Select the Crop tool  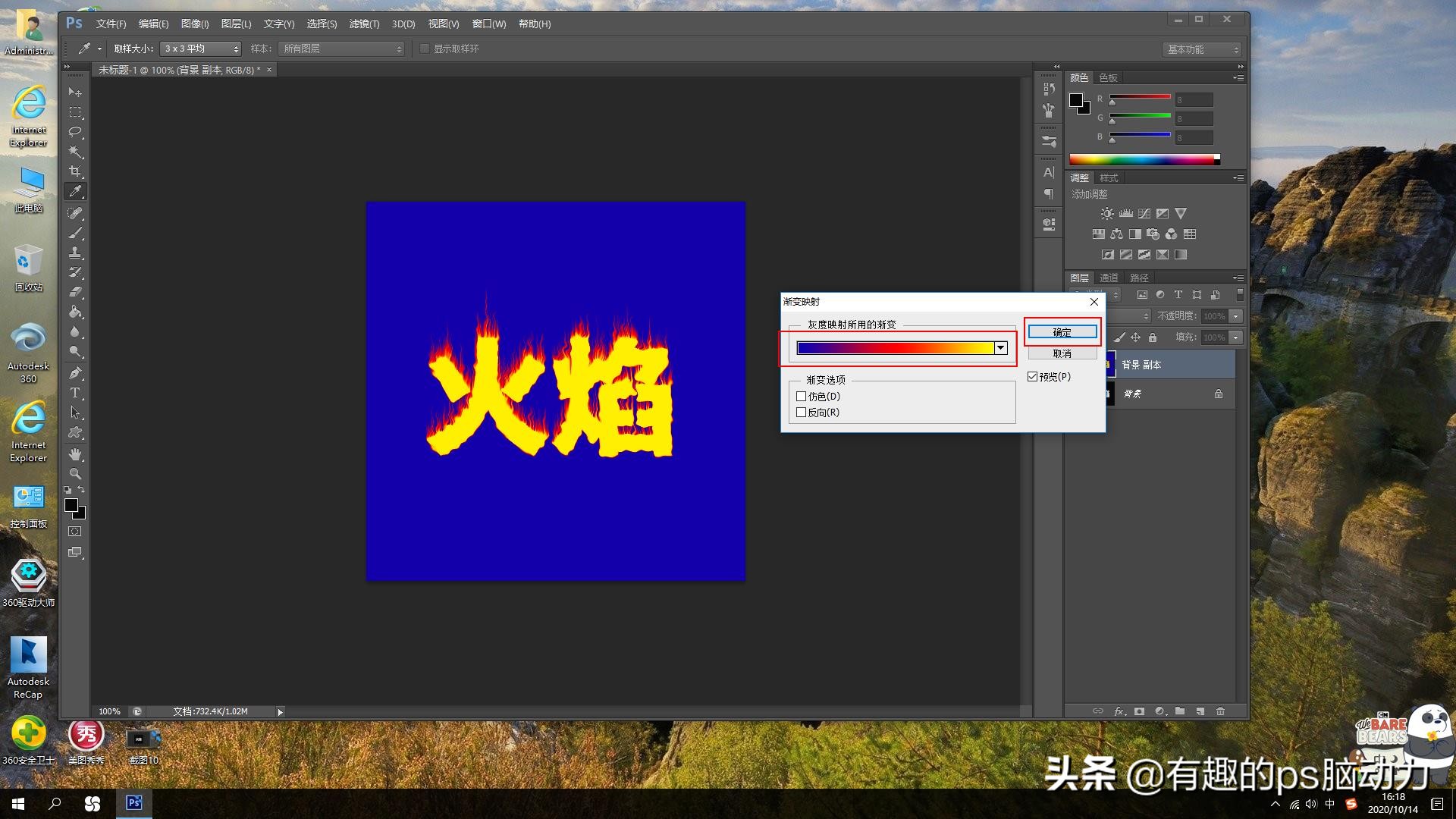point(75,171)
